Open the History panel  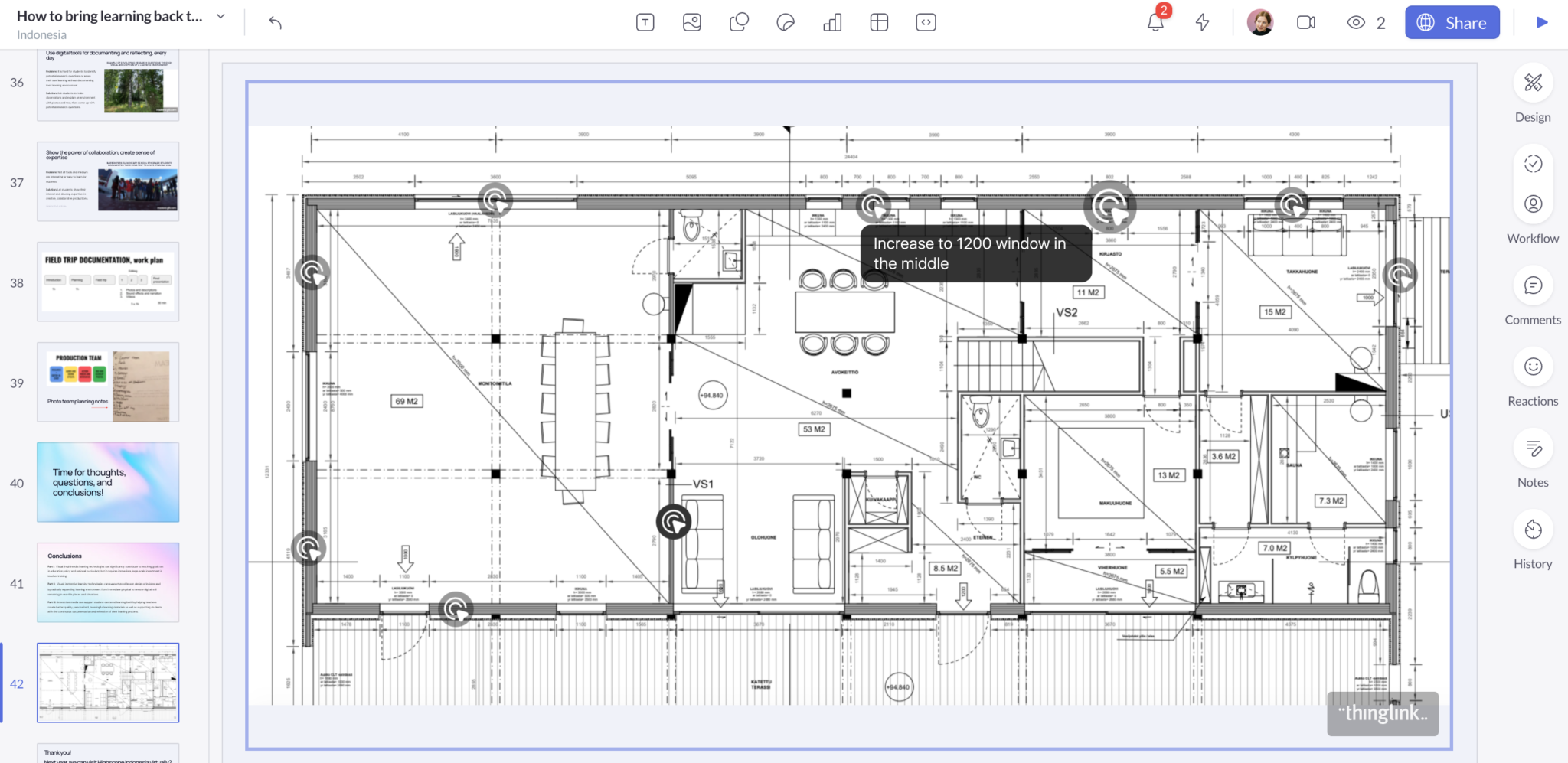(1533, 530)
